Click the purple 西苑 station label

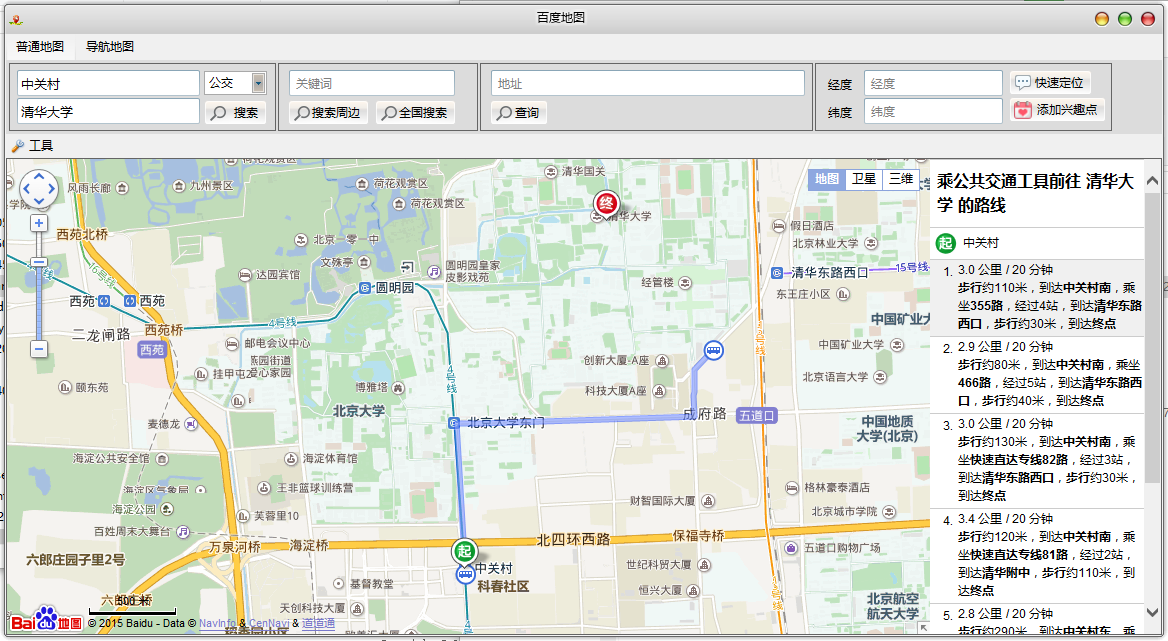152,349
